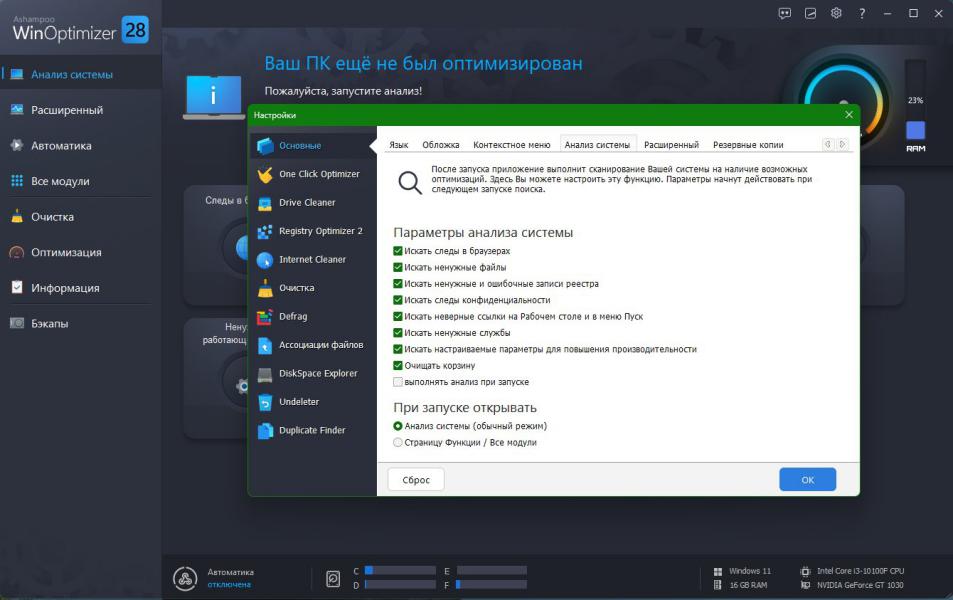This screenshot has width=953, height=600.
Task: Select 'Страницу Функции / Все модули' radio button
Action: click(398, 442)
